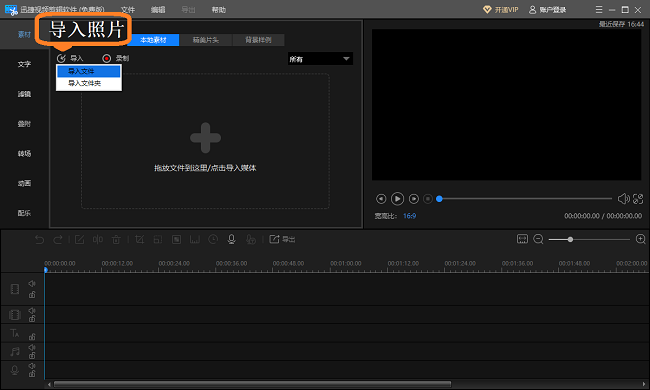Viewport: 650px width, 390px height.
Task: Lock the main video track
Action: pyautogui.click(x=32, y=295)
